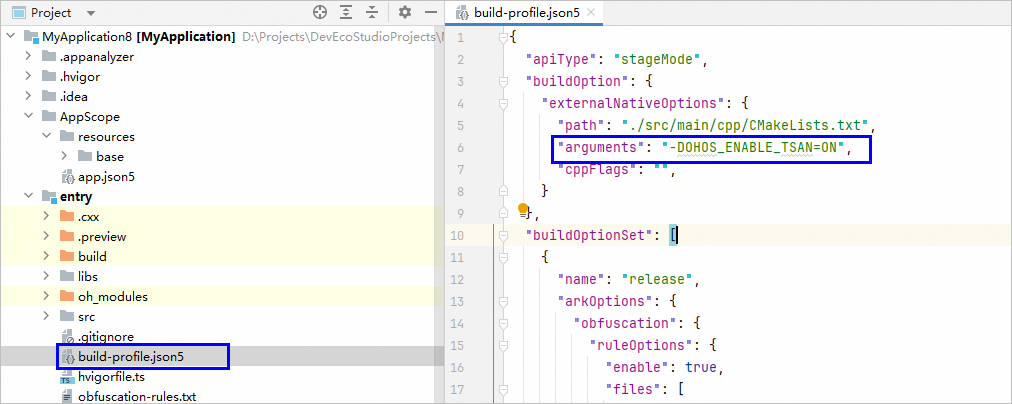The height and width of the screenshot is (404, 1012).
Task: Open the Project panel gear settings
Action: (x=405, y=13)
